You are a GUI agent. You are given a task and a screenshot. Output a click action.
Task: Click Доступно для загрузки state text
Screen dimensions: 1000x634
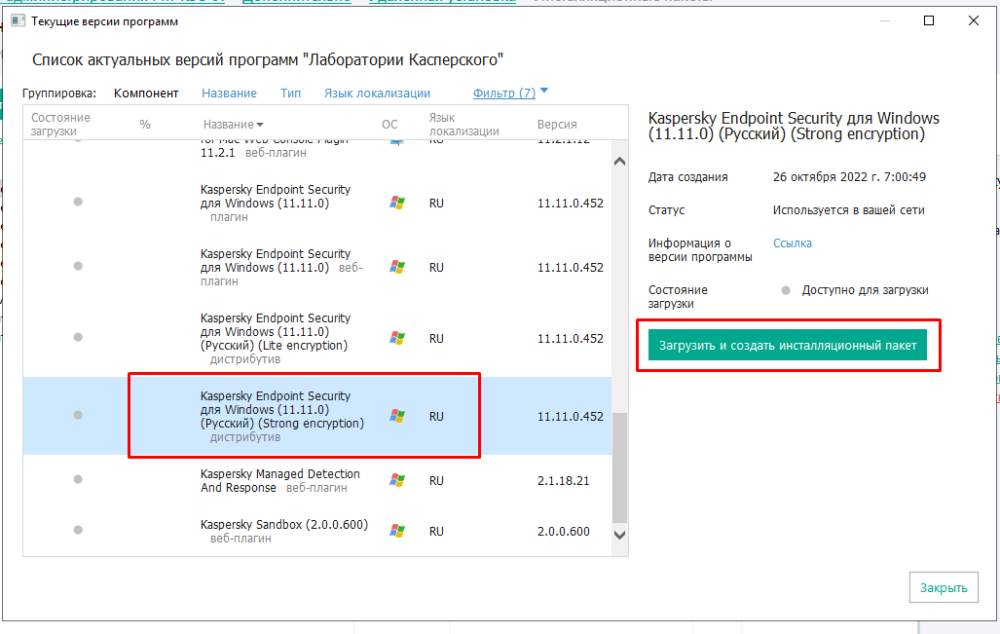(x=865, y=290)
